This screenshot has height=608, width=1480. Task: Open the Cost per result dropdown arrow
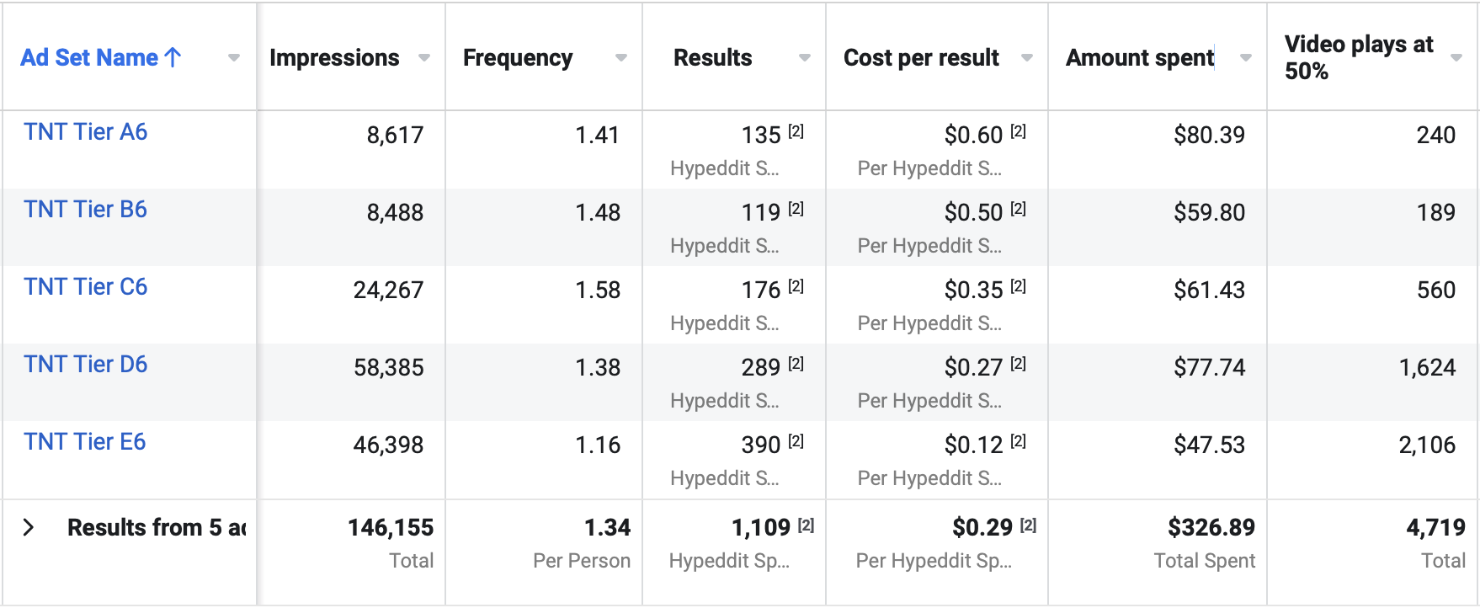(x=1027, y=58)
